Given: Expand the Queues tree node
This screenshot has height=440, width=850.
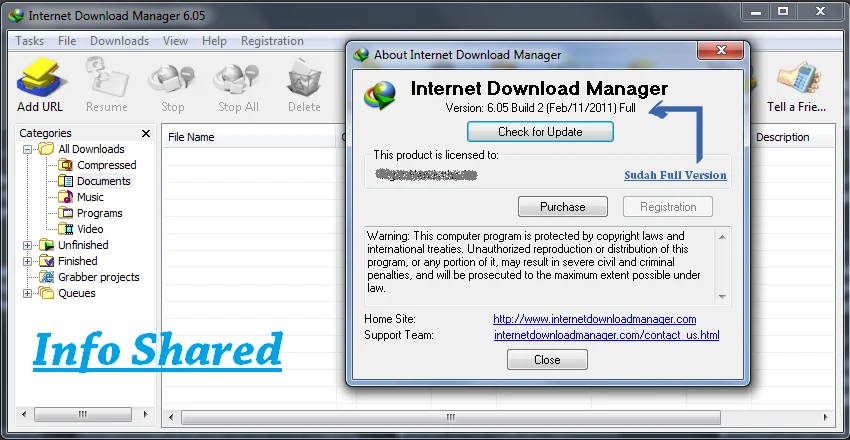Looking at the screenshot, I should coord(27,293).
